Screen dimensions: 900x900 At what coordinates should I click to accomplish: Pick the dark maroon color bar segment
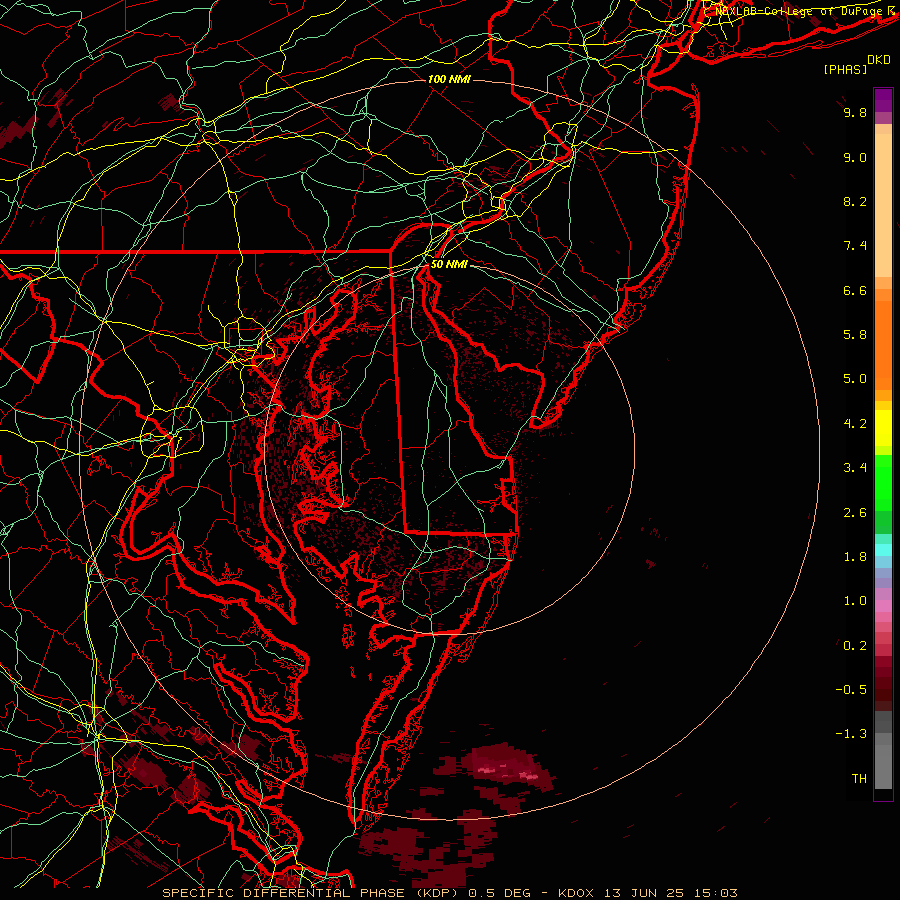[x=883, y=683]
